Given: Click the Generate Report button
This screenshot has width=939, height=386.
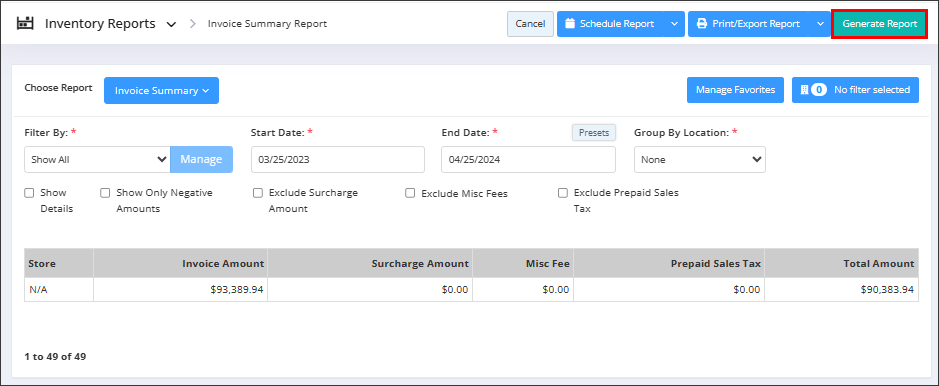Looking at the screenshot, I should tap(879, 24).
